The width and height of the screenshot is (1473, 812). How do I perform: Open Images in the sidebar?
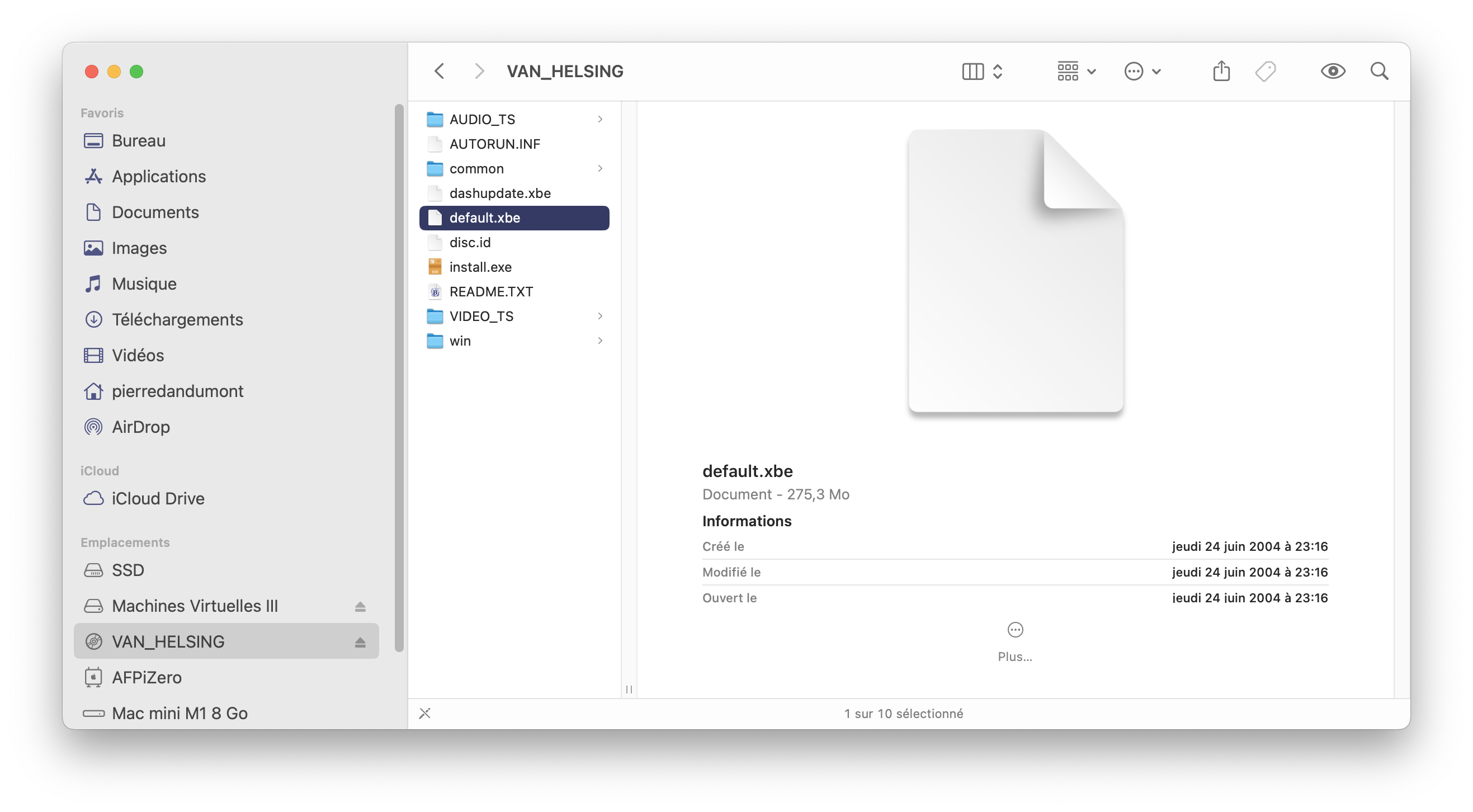[x=226, y=248]
